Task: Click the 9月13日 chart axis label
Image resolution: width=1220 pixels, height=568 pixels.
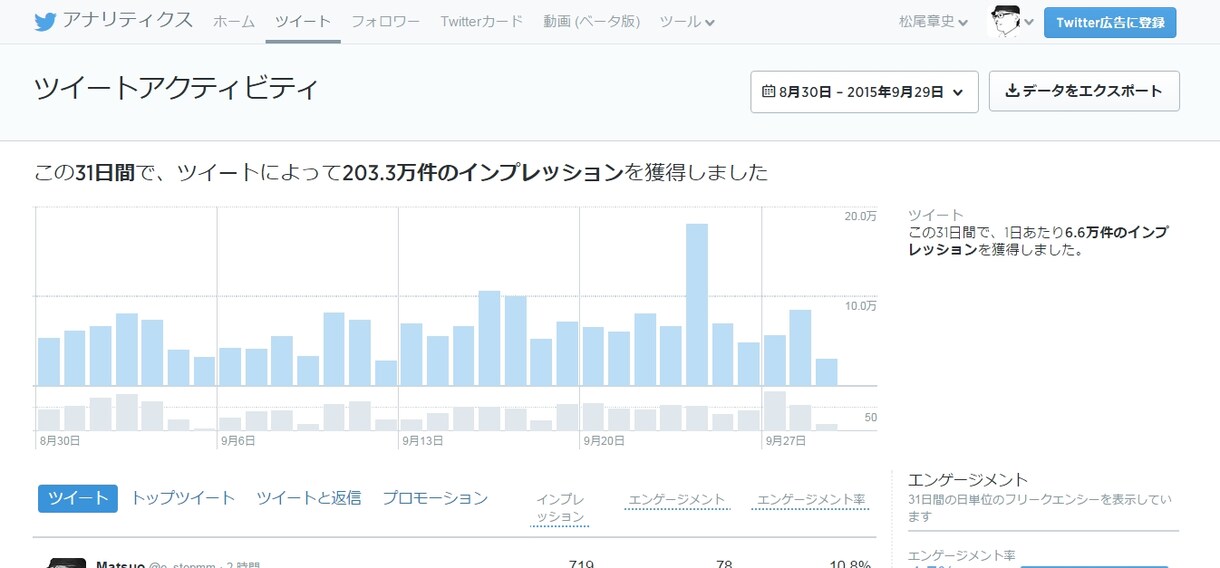Action: (423, 440)
